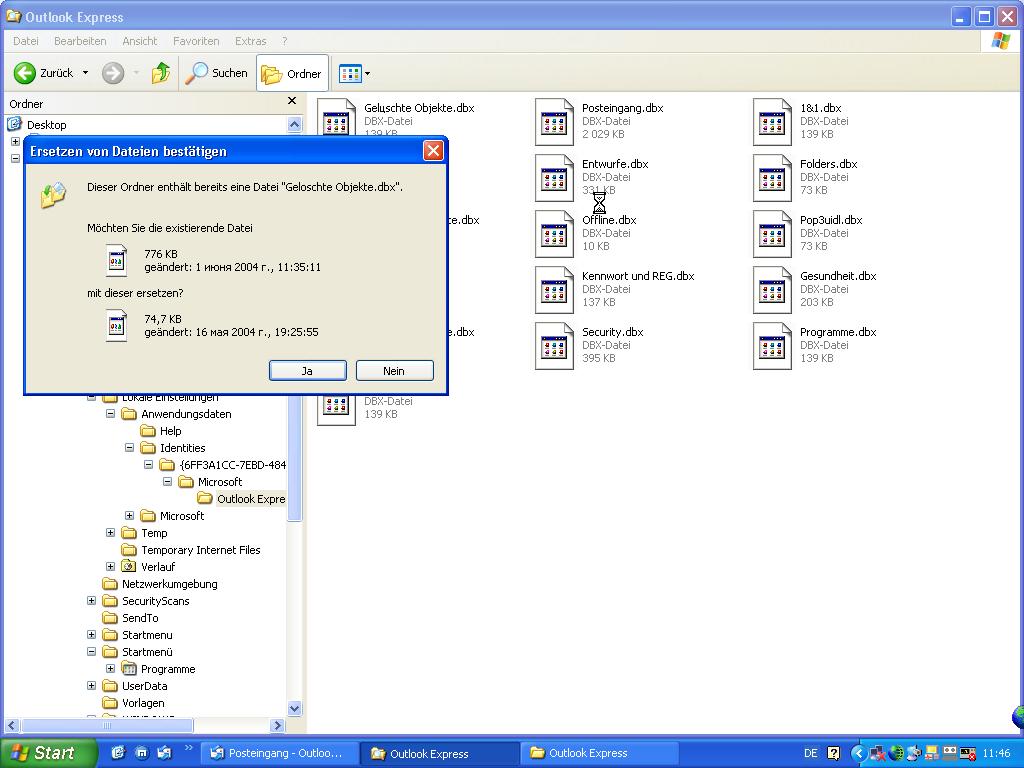The width and height of the screenshot is (1024, 768).
Task: Click the folder pane horizontal scroll-right arrow
Action: [278, 725]
